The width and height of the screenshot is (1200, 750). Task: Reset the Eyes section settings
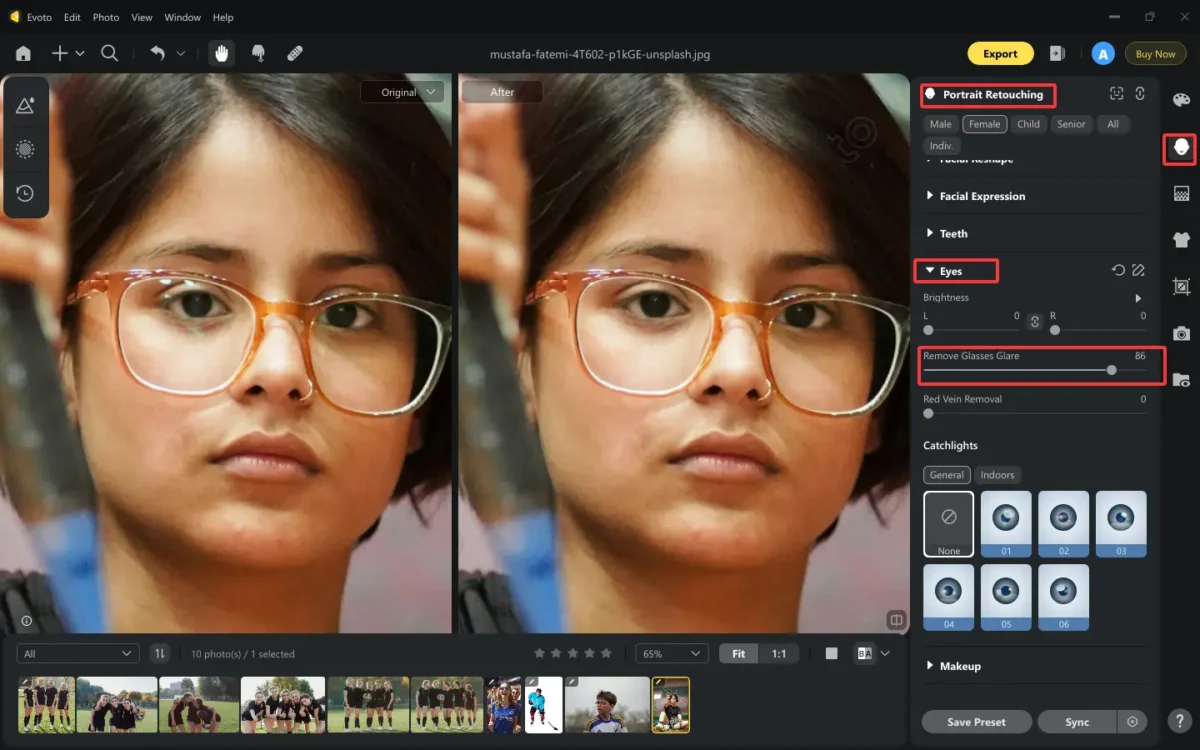click(1118, 271)
